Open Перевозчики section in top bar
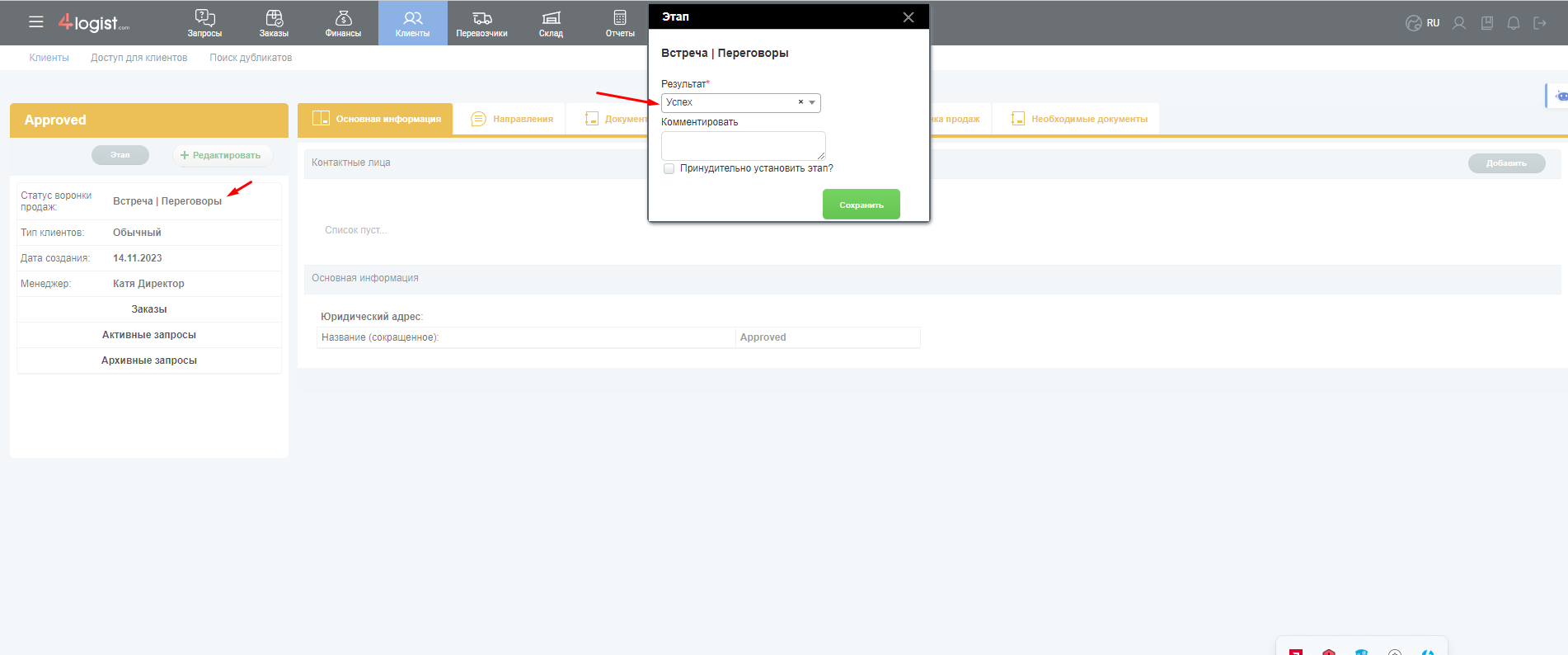1568x655 pixels. 481,23
